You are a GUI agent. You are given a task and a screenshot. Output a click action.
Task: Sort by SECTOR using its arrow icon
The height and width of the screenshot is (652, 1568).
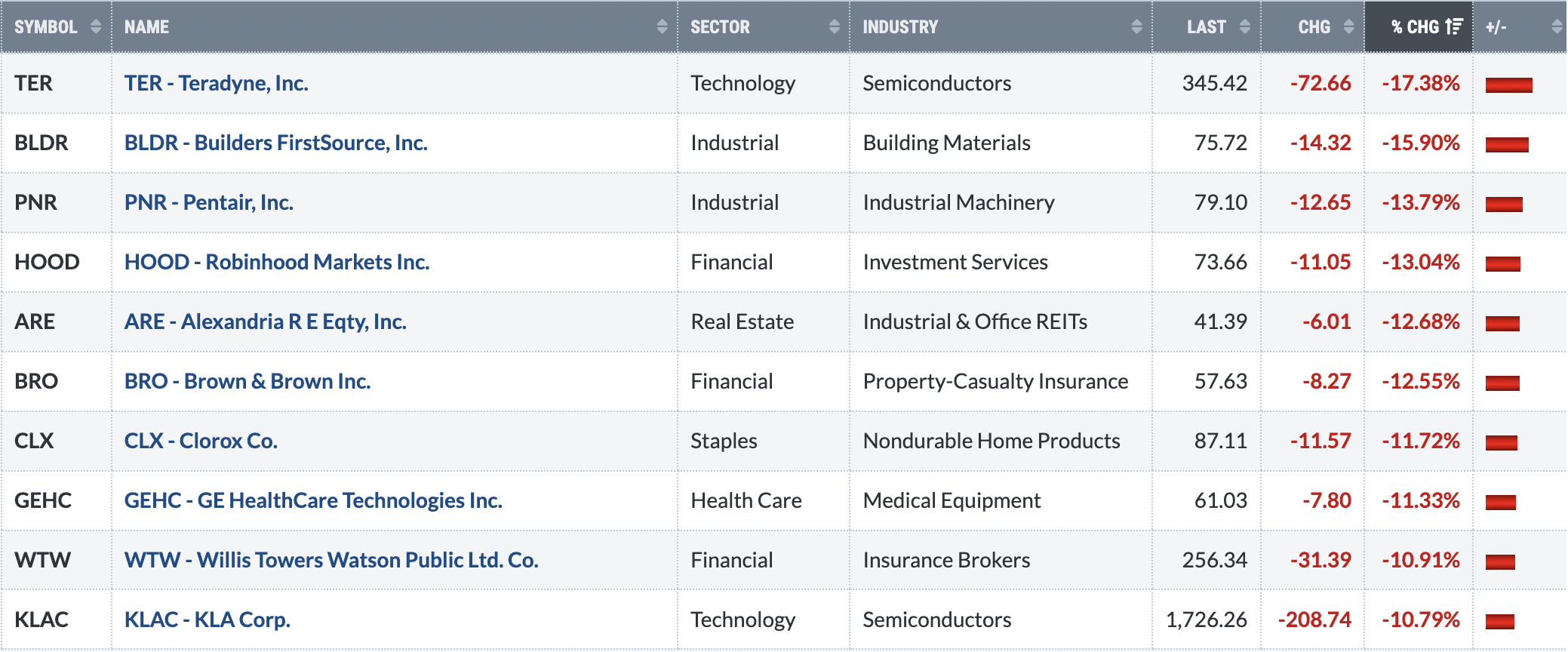coord(834,27)
